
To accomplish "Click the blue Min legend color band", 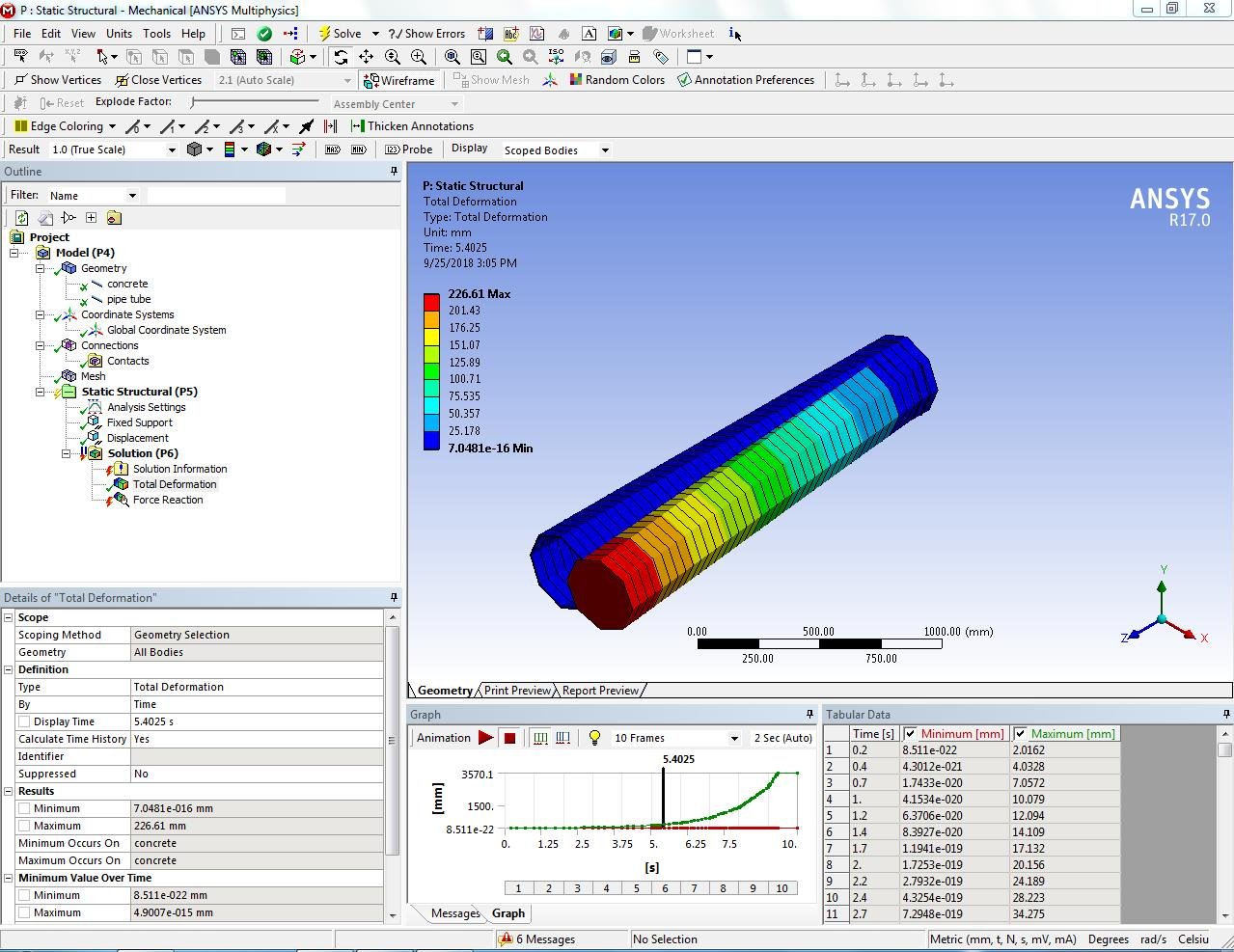I will (x=431, y=441).
